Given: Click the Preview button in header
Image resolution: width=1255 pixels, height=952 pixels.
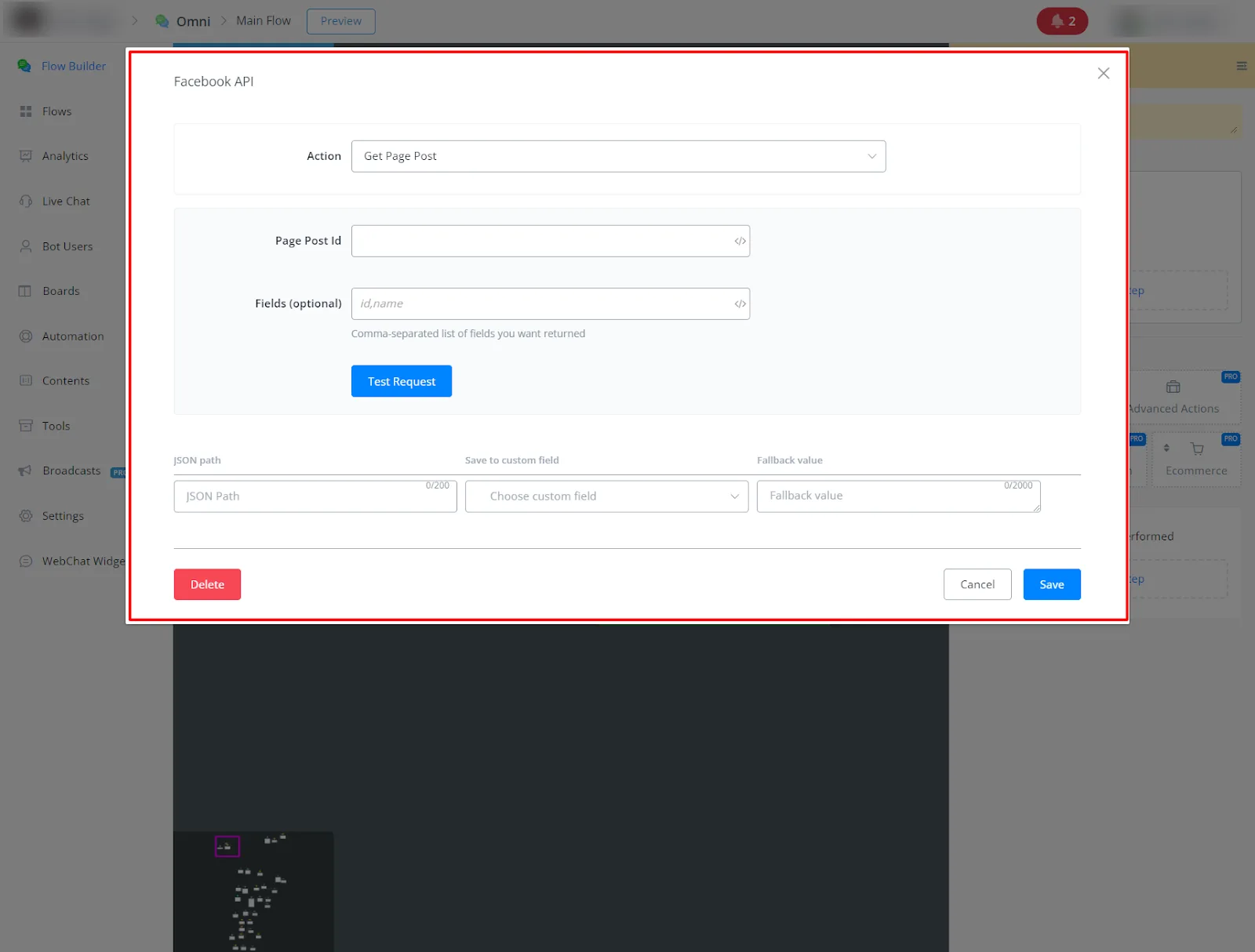Looking at the screenshot, I should point(341,21).
